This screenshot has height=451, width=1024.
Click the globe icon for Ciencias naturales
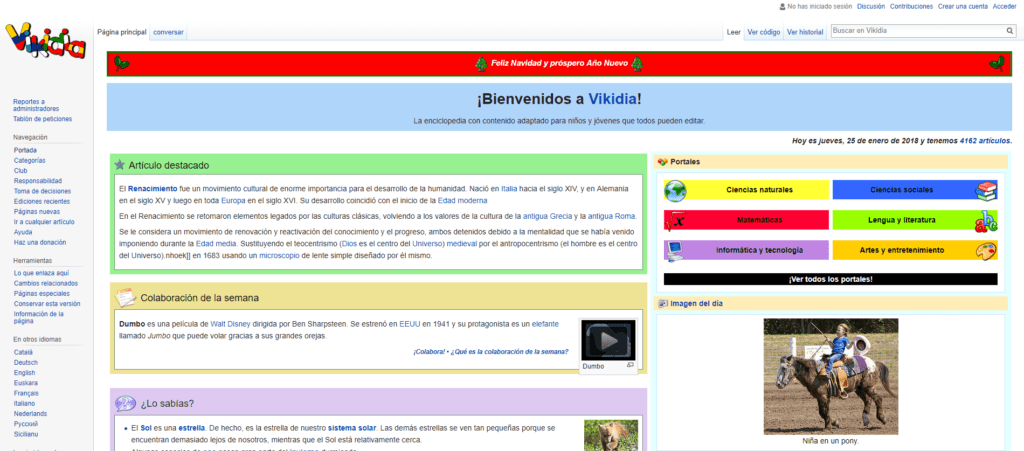[675, 191]
